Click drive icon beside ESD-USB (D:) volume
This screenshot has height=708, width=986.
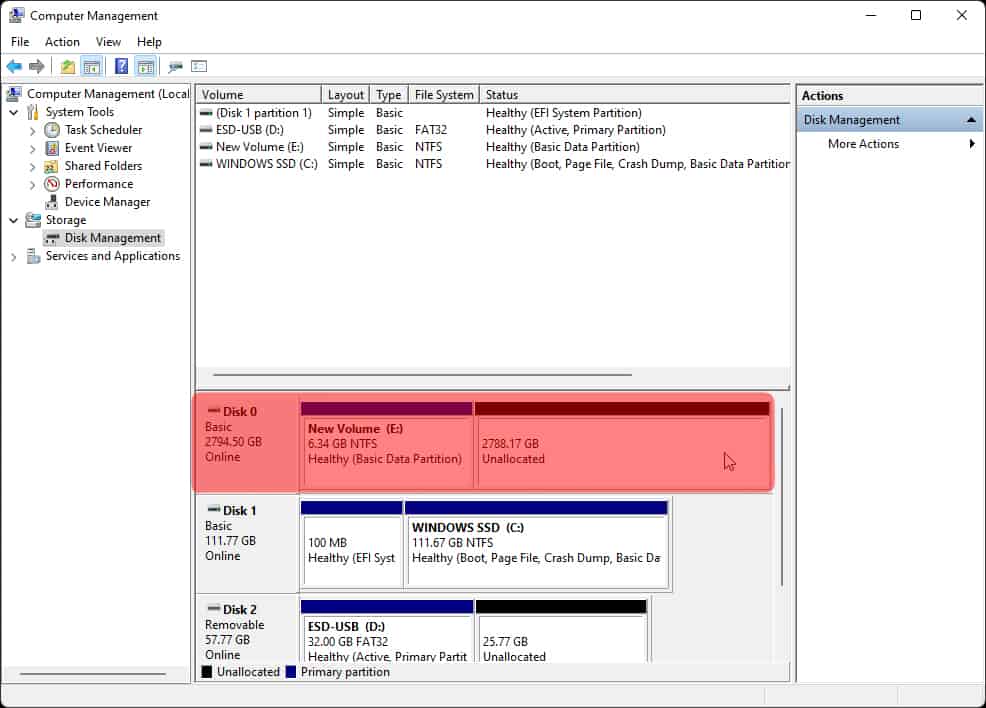pos(206,130)
